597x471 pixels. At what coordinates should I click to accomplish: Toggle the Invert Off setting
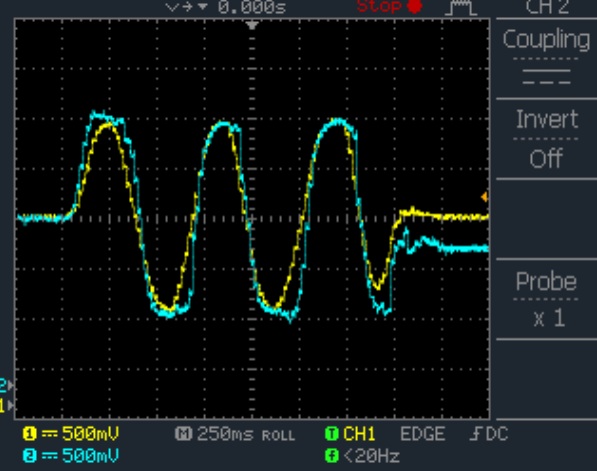click(546, 138)
